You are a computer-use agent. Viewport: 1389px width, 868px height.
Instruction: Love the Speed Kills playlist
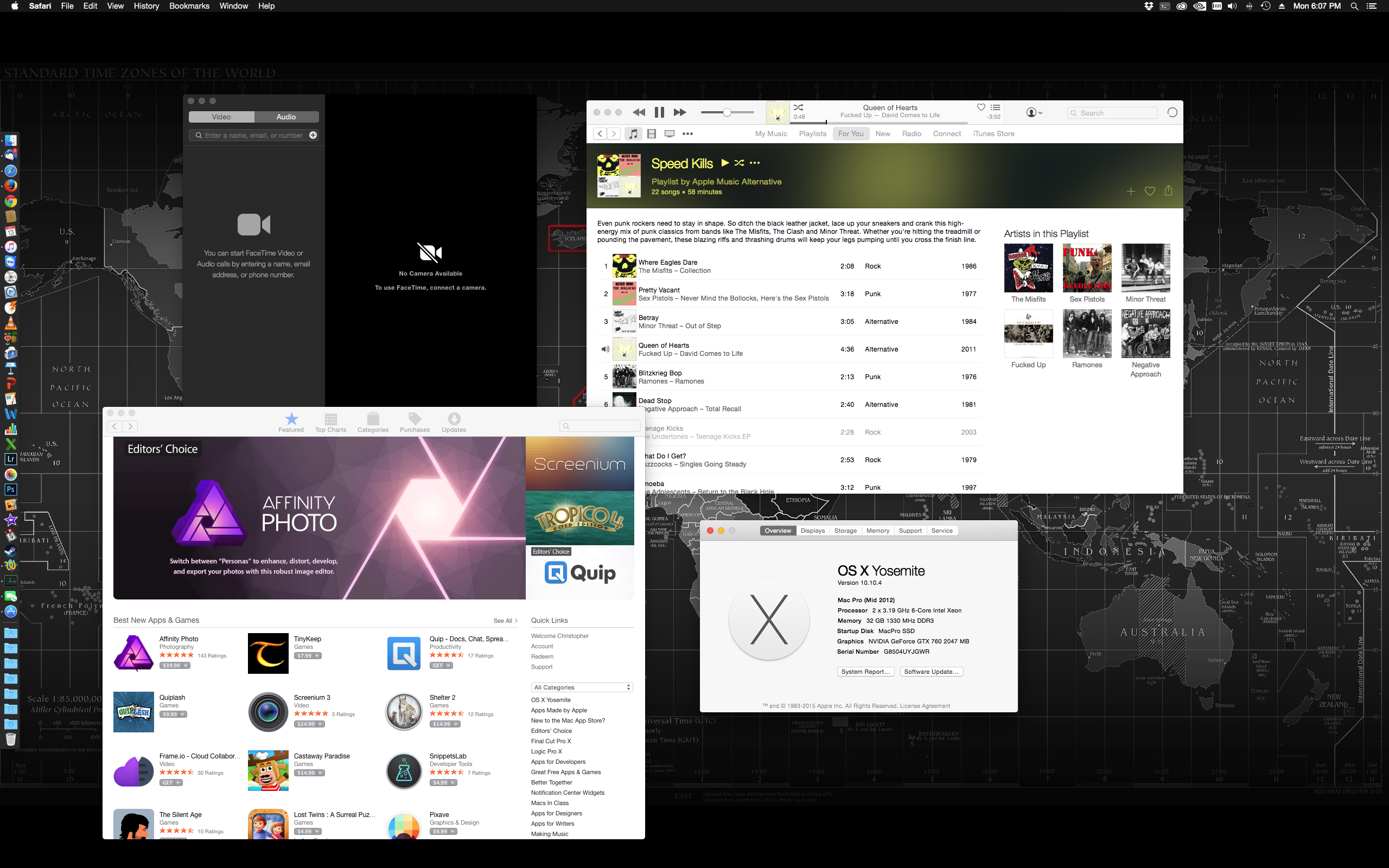1150,191
